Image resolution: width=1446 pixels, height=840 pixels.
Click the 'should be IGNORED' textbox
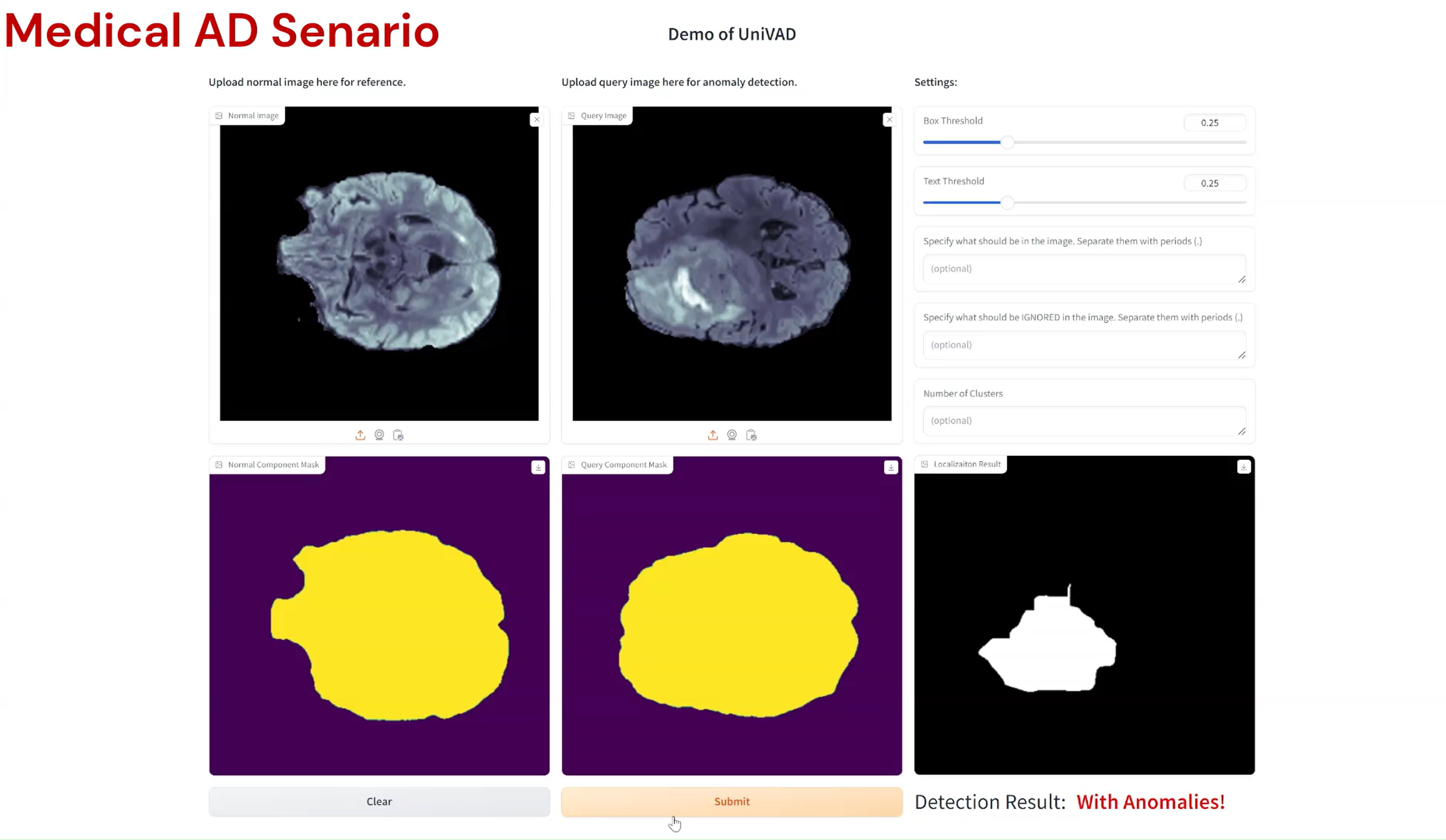click(1084, 345)
